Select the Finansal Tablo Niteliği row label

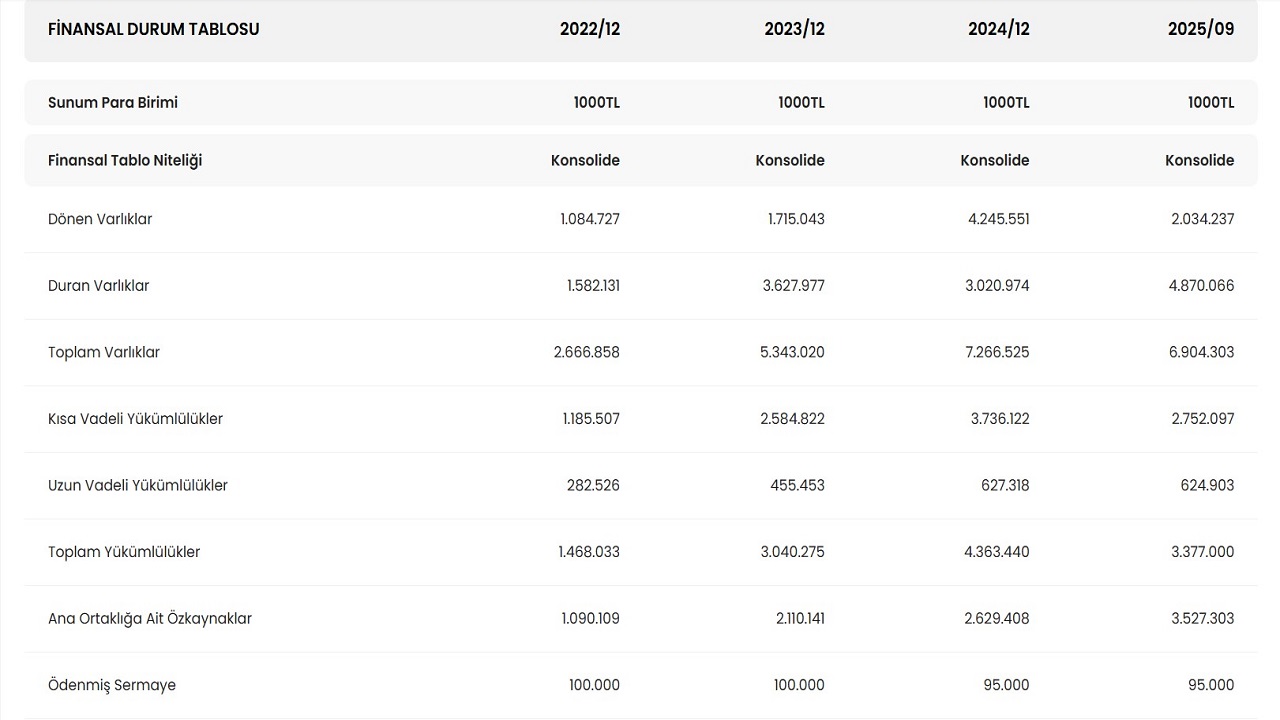(x=125, y=160)
